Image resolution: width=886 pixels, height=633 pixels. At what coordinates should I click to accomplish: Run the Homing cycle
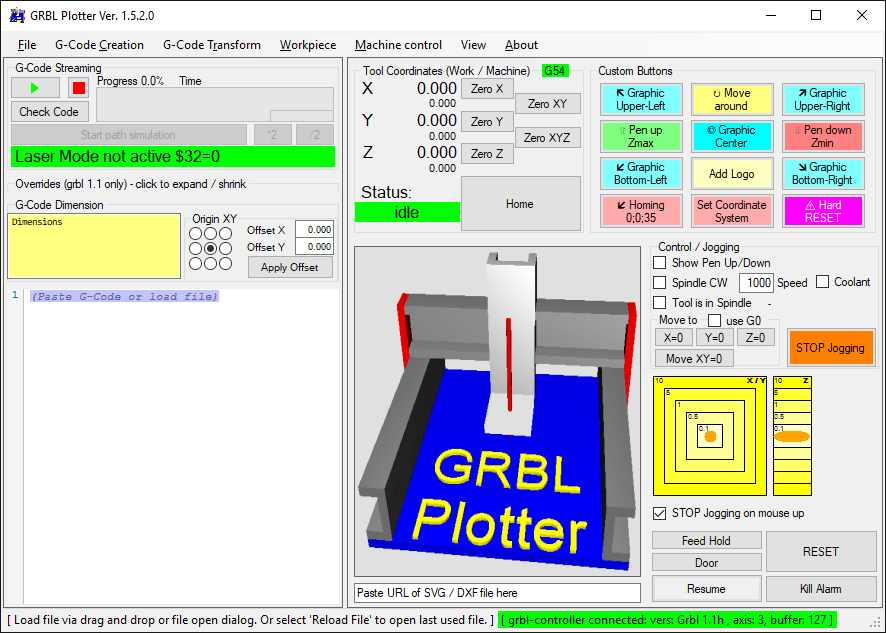pyautogui.click(x=640, y=209)
